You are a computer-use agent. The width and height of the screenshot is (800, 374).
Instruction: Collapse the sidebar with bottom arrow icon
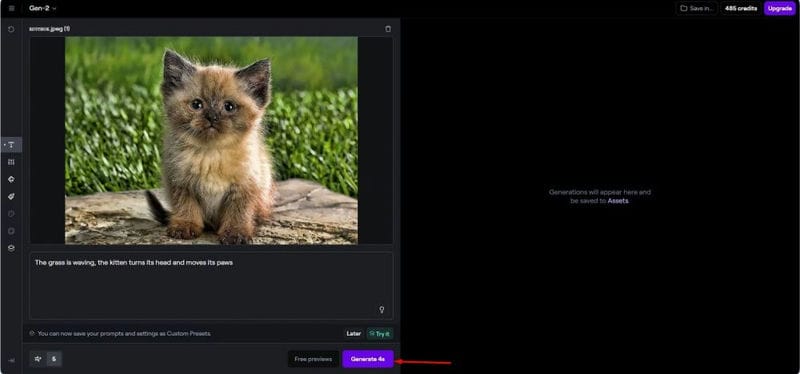tap(11, 360)
